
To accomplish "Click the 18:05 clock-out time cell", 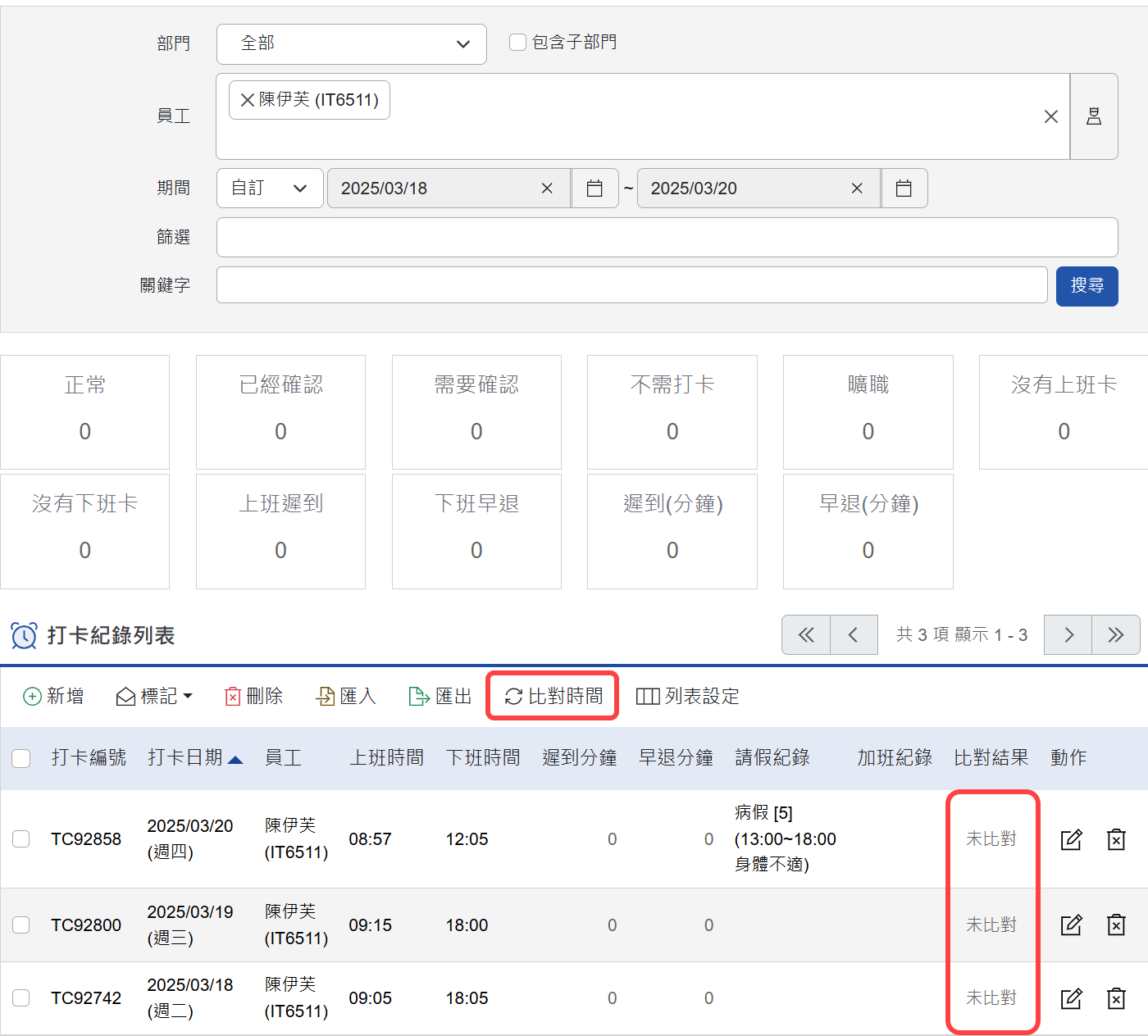I will click(x=467, y=998).
